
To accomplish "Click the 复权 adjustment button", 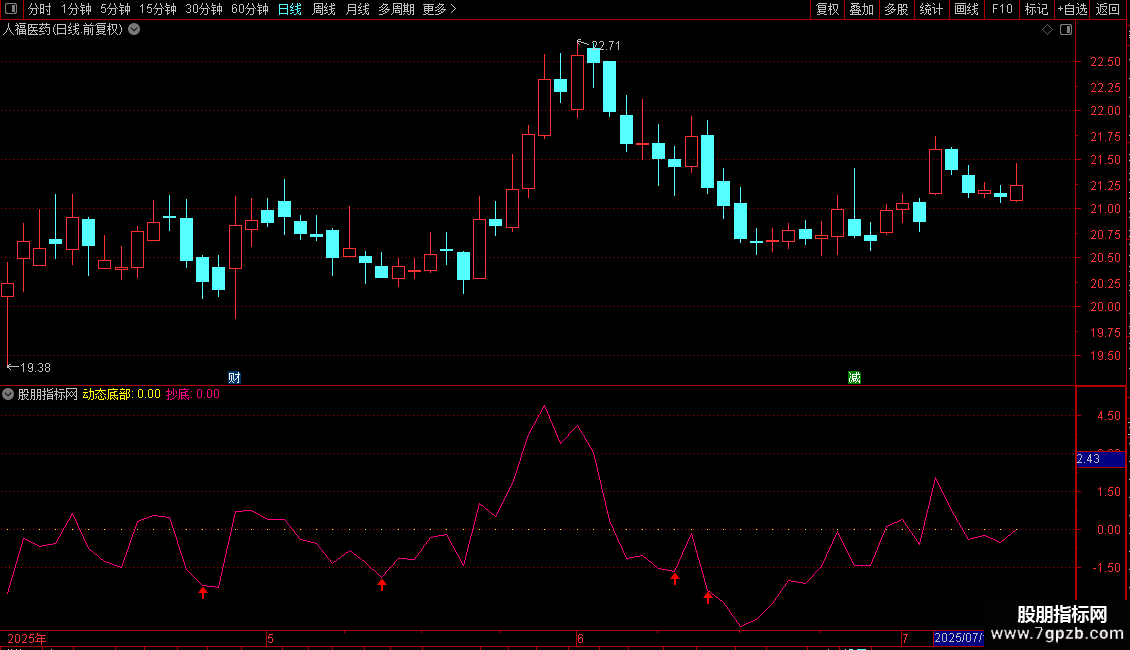I will pos(827,9).
